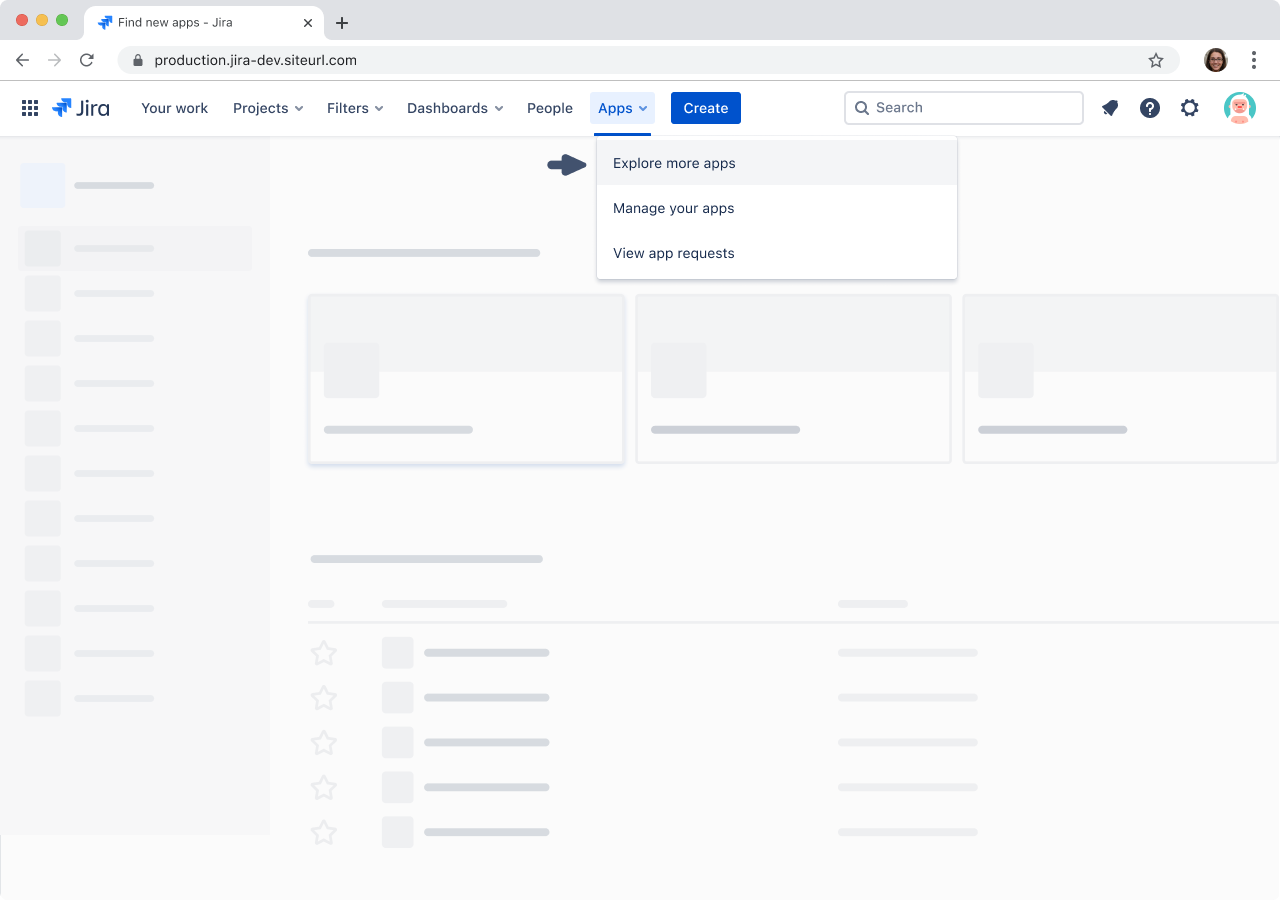Image resolution: width=1280 pixels, height=900 pixels.
Task: Open the Chrome three-dot menu
Action: (1253, 60)
